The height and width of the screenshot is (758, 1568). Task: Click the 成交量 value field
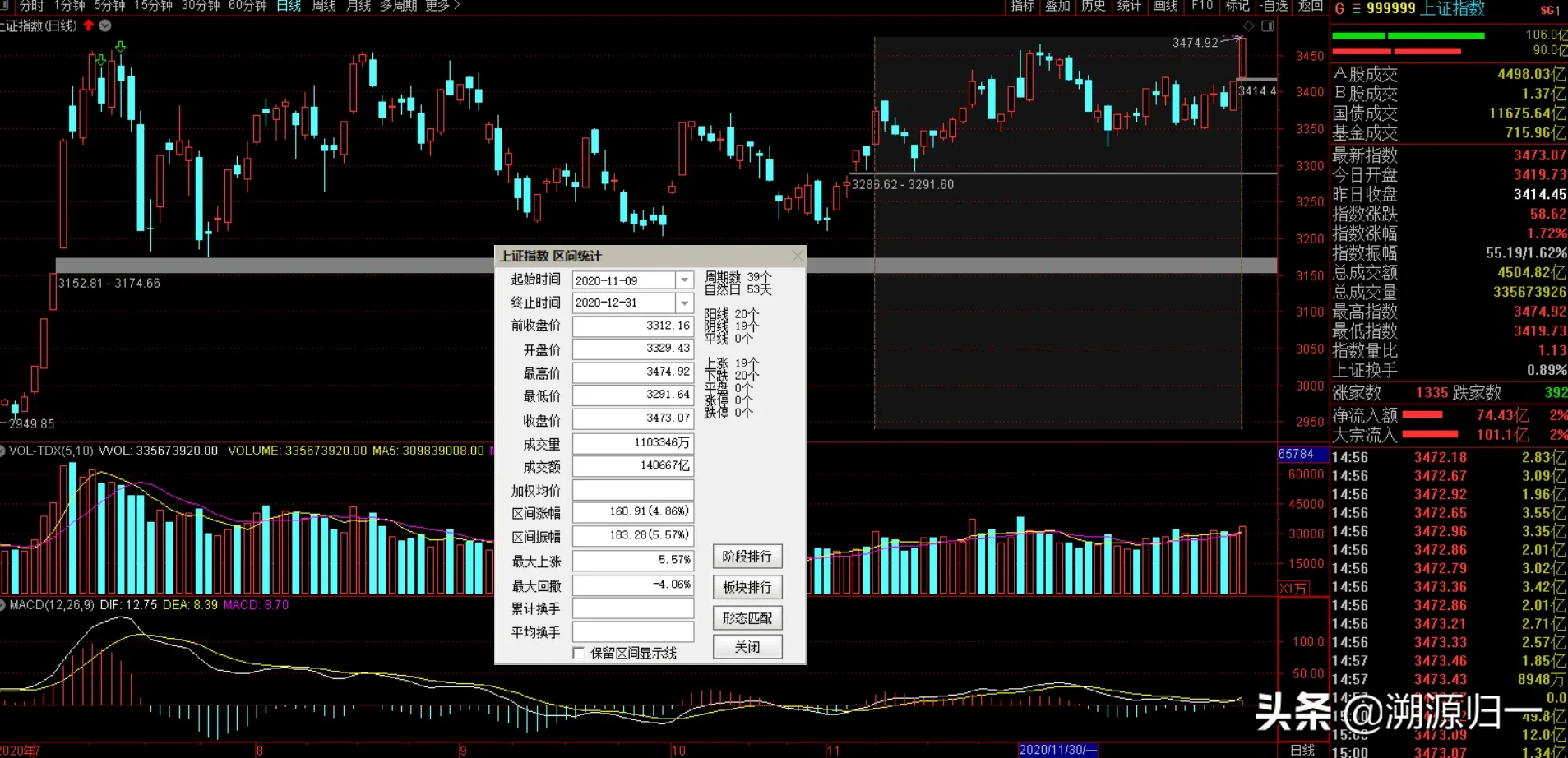click(x=633, y=443)
